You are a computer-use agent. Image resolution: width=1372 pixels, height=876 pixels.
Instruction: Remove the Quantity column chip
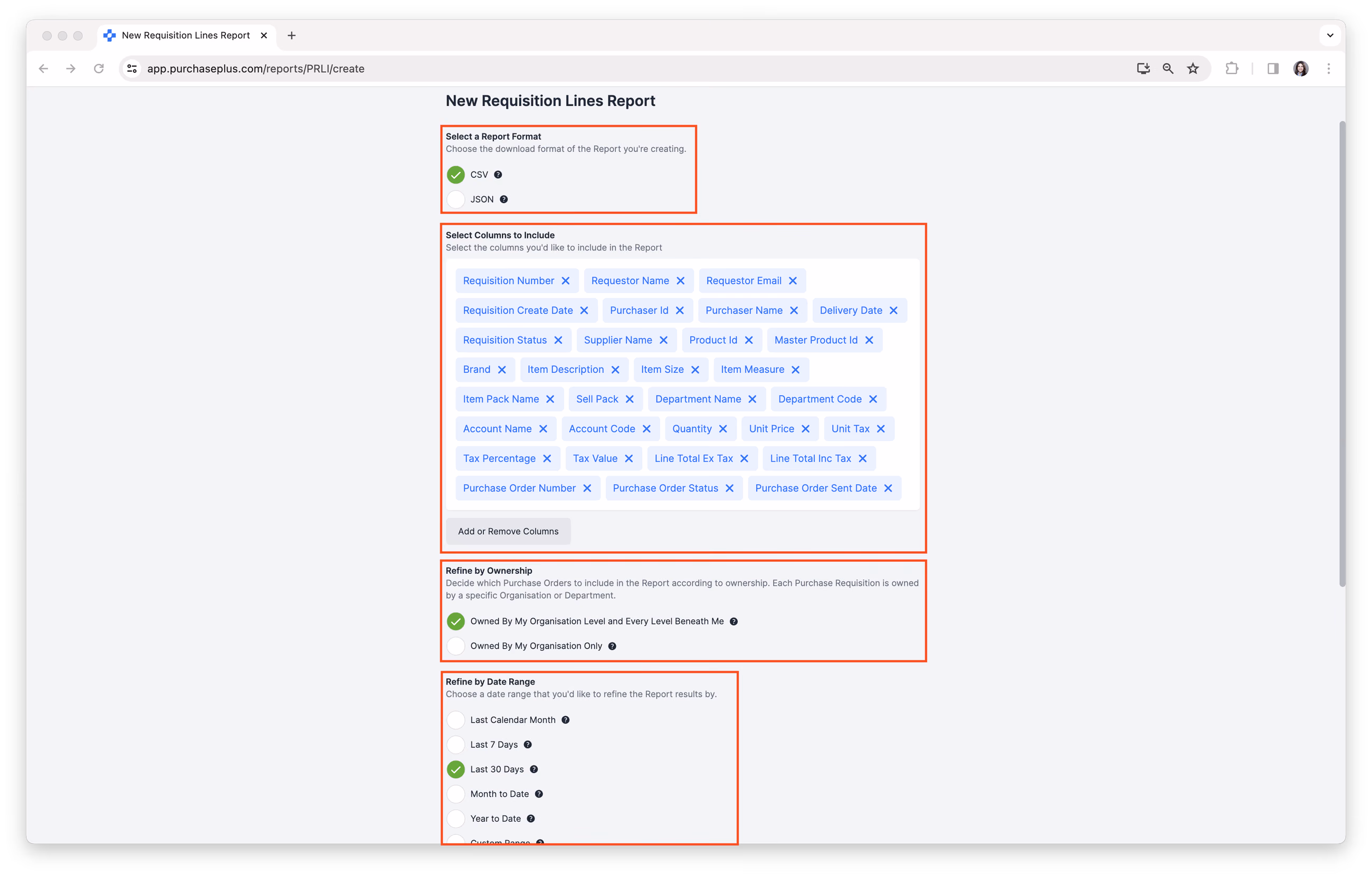pos(723,429)
